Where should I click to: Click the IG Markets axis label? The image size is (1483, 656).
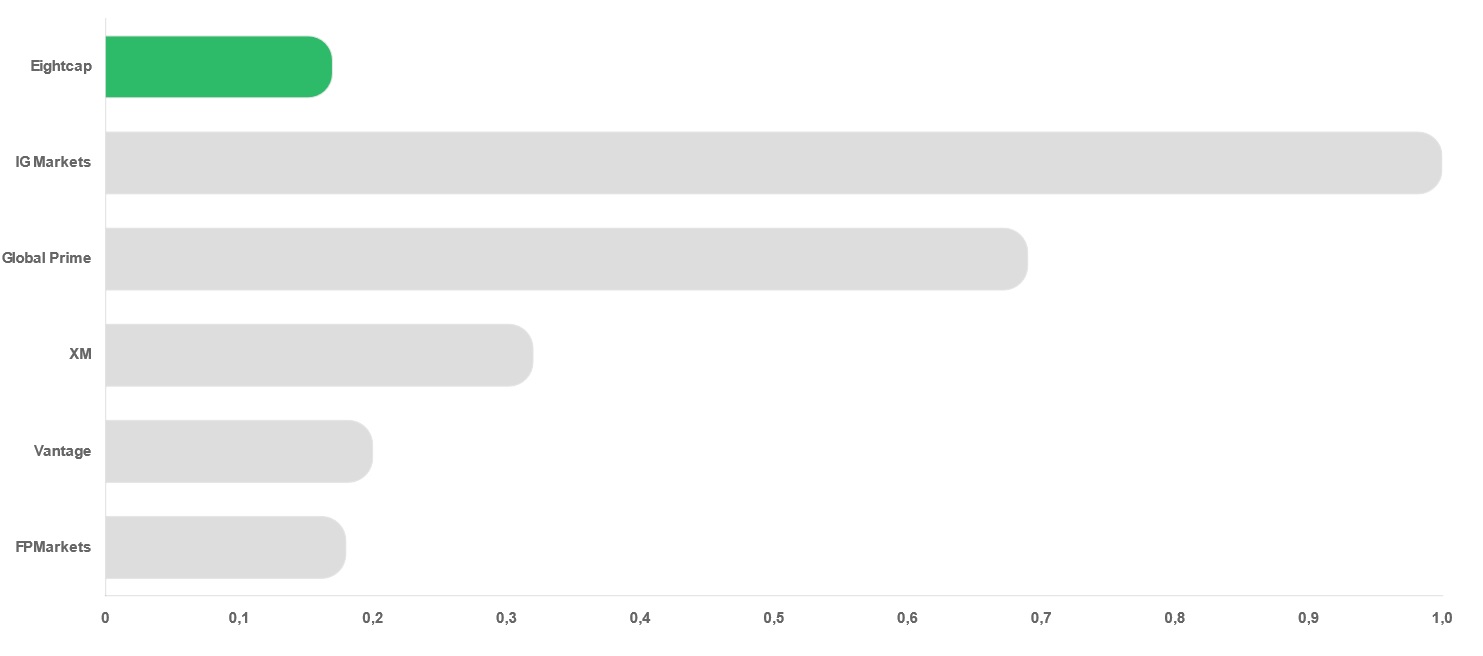53,162
